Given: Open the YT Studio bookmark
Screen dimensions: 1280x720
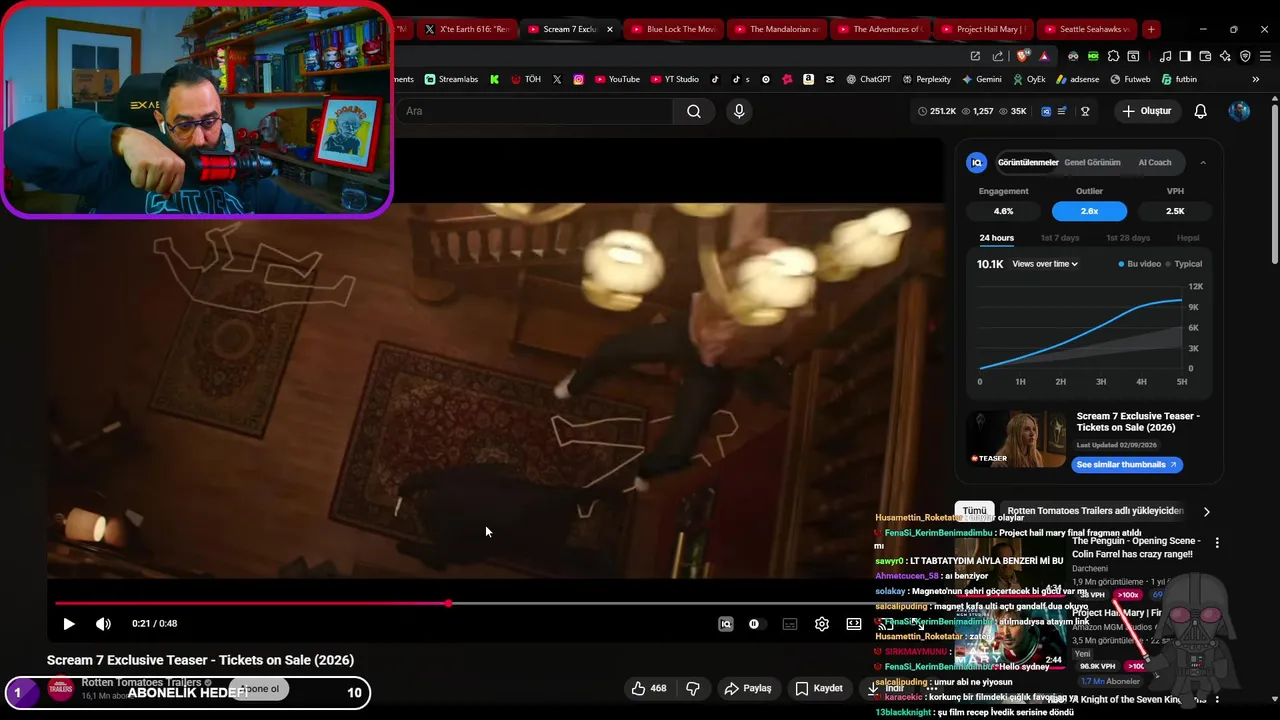Looking at the screenshot, I should 675,79.
